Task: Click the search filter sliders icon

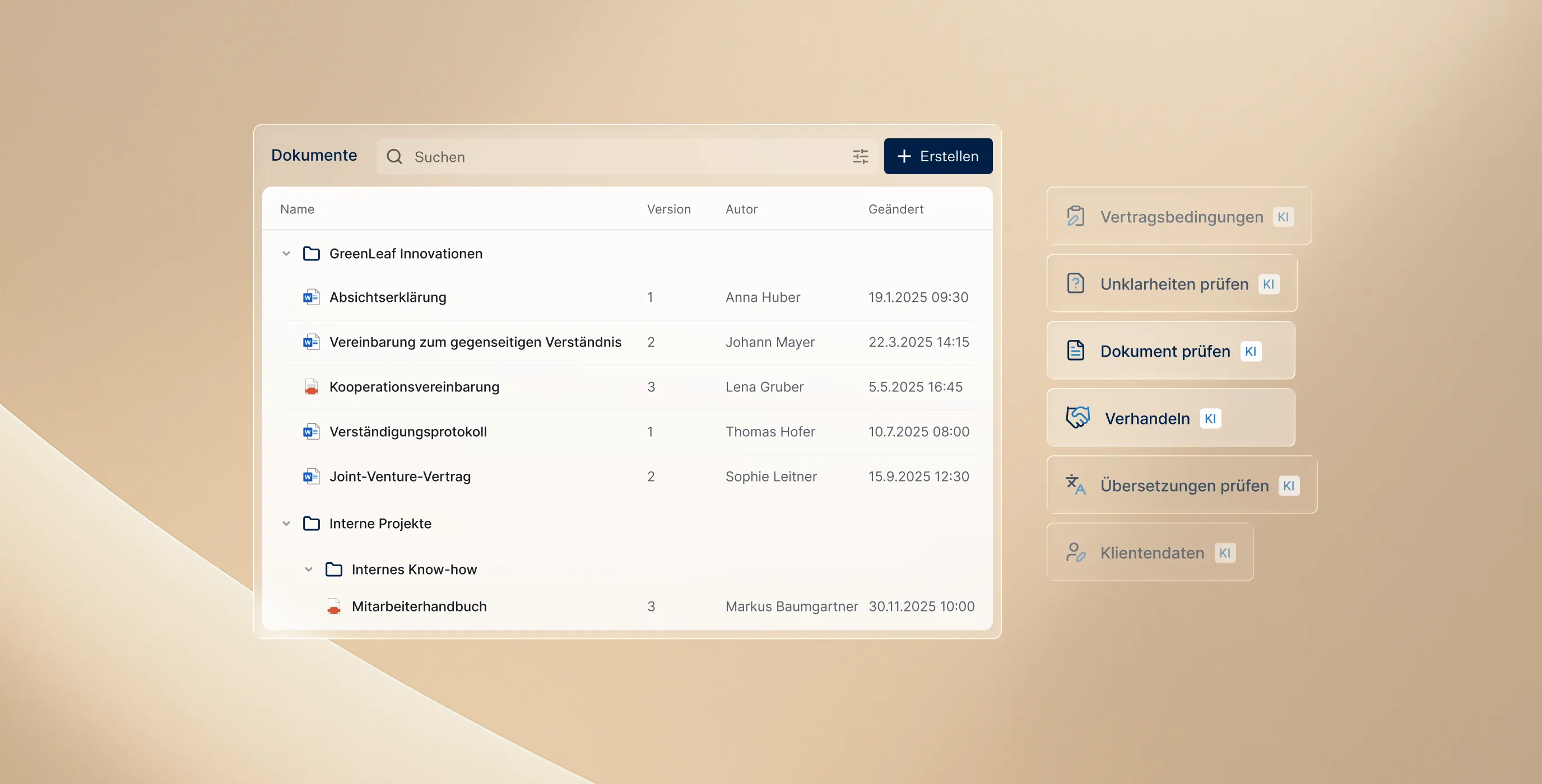Action: coord(860,157)
